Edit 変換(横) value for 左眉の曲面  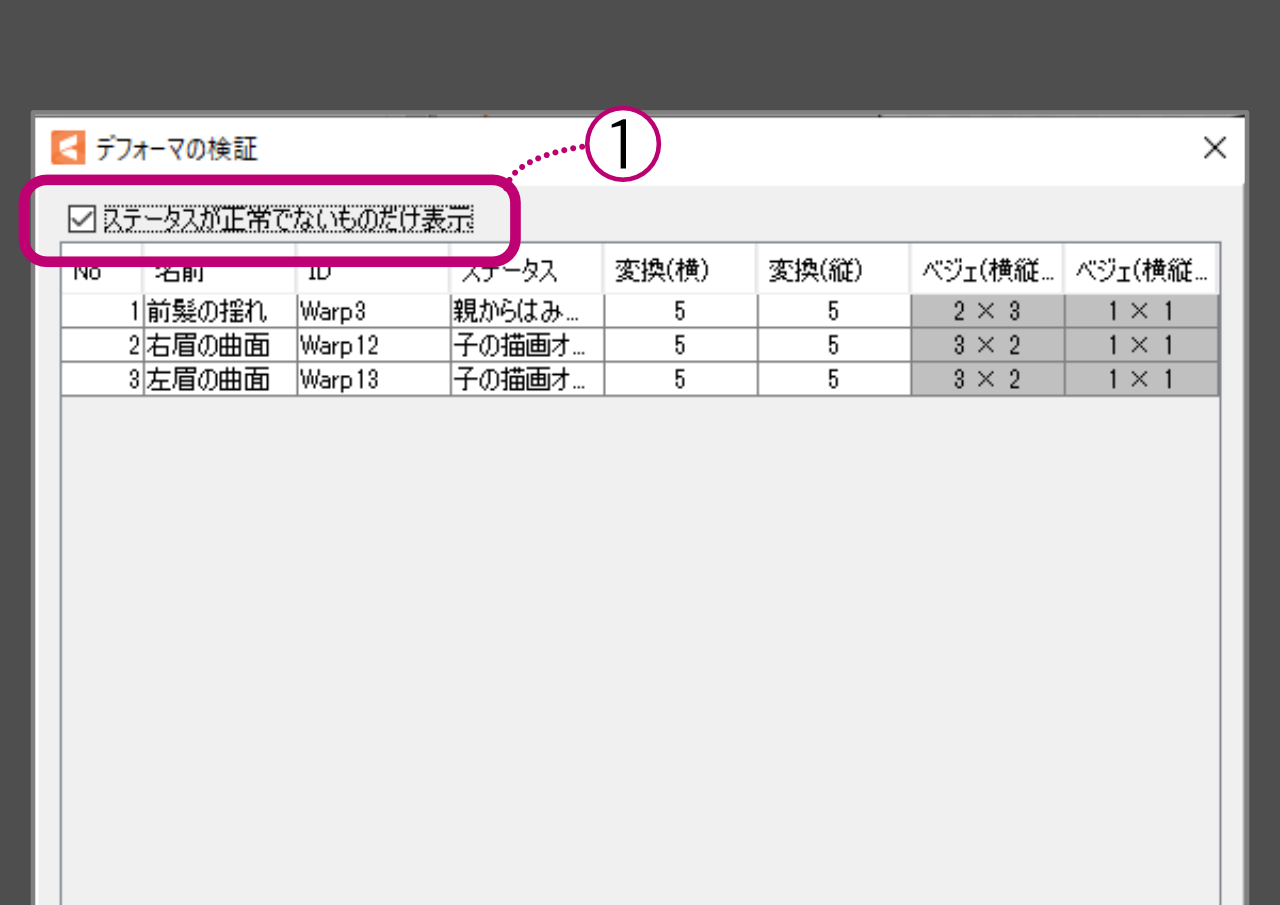coord(680,380)
